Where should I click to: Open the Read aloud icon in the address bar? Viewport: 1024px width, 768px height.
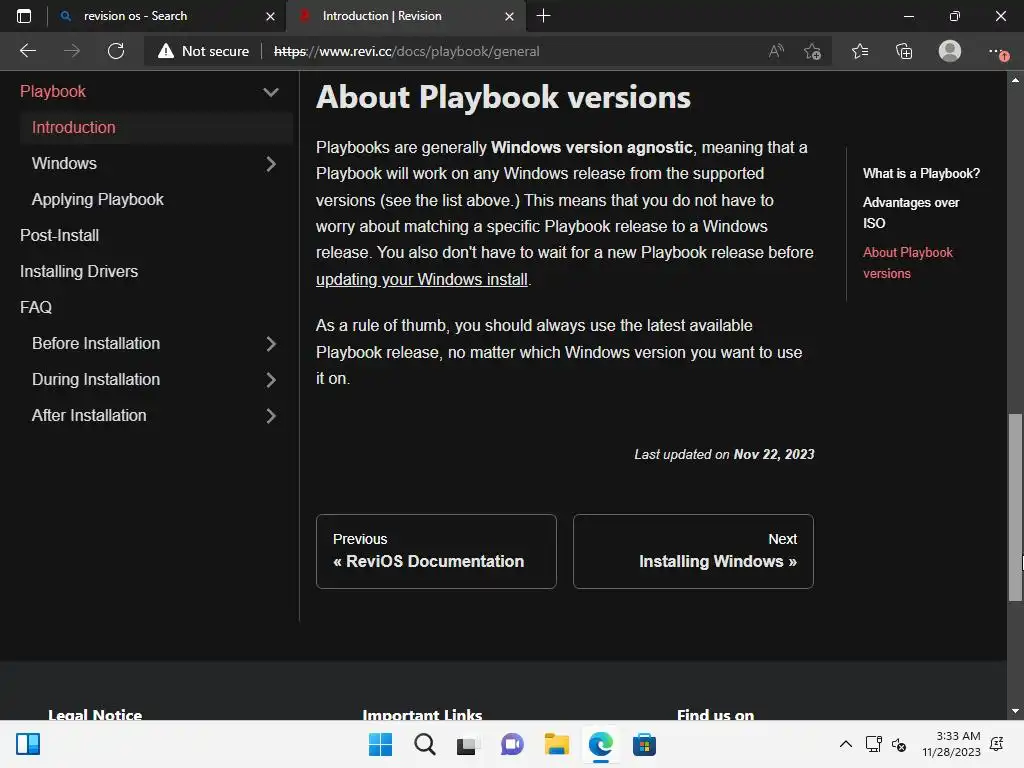[776, 51]
